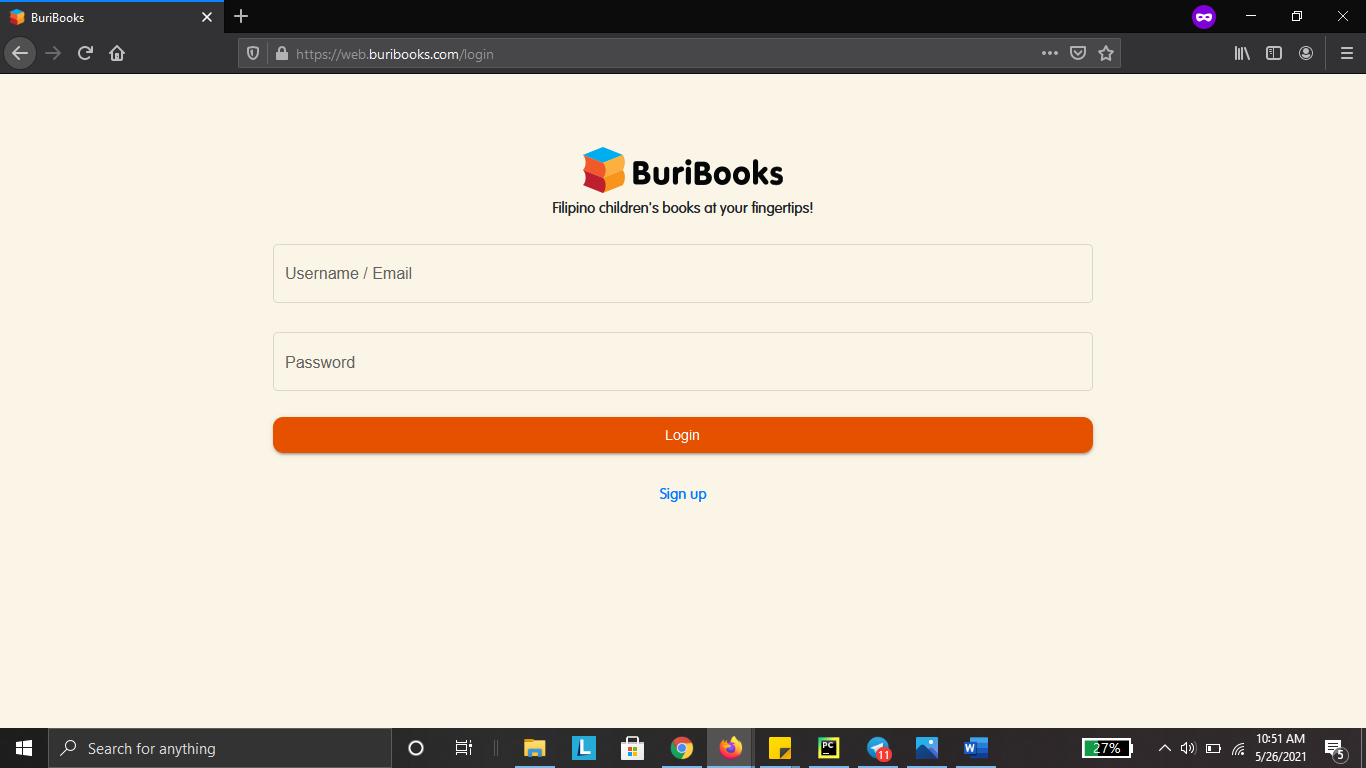Screen dimensions: 1366x768
Task: Open the Action Center notifications icon
Action: pos(1334,748)
